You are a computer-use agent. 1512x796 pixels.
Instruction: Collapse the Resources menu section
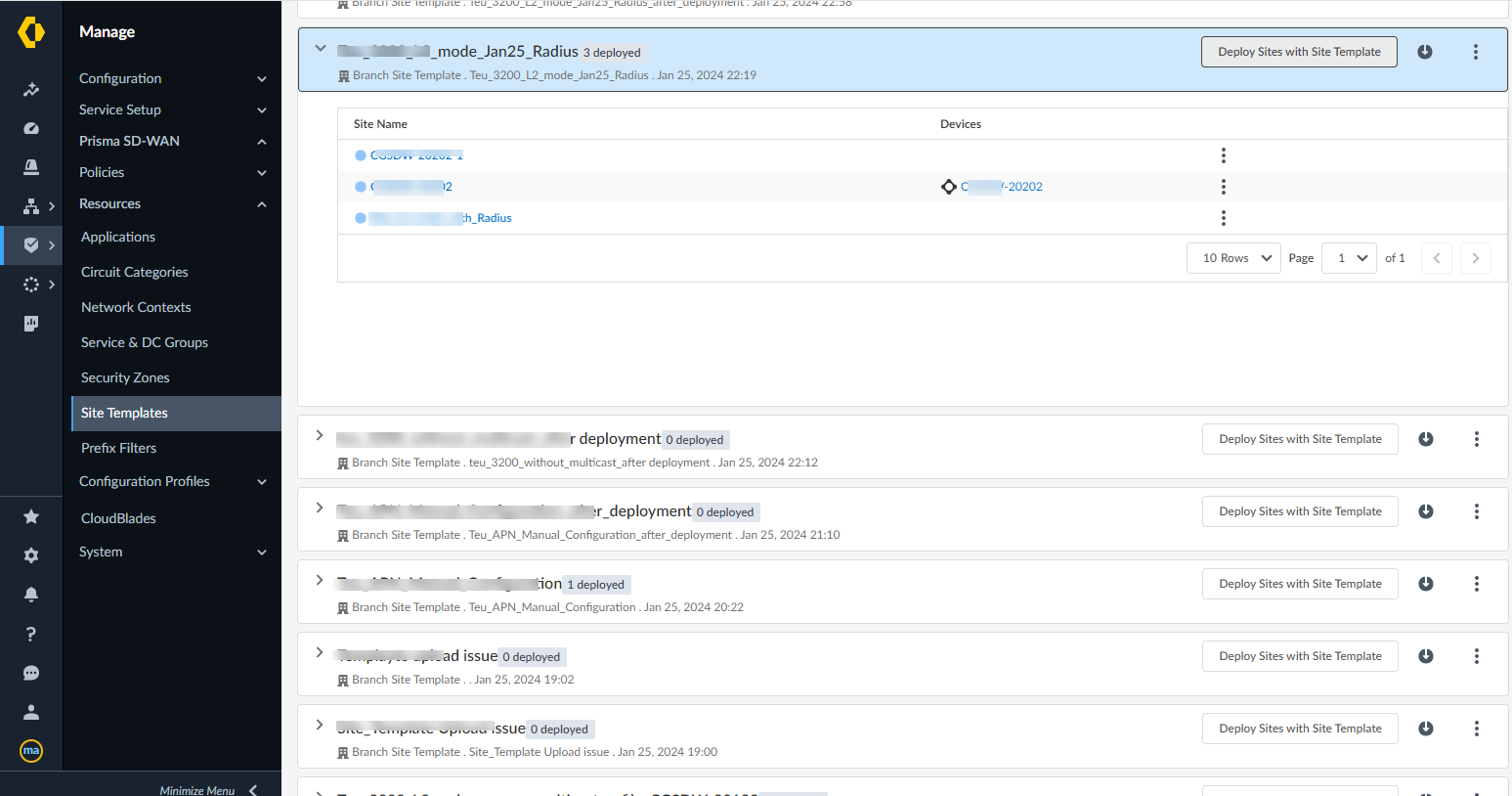click(172, 203)
